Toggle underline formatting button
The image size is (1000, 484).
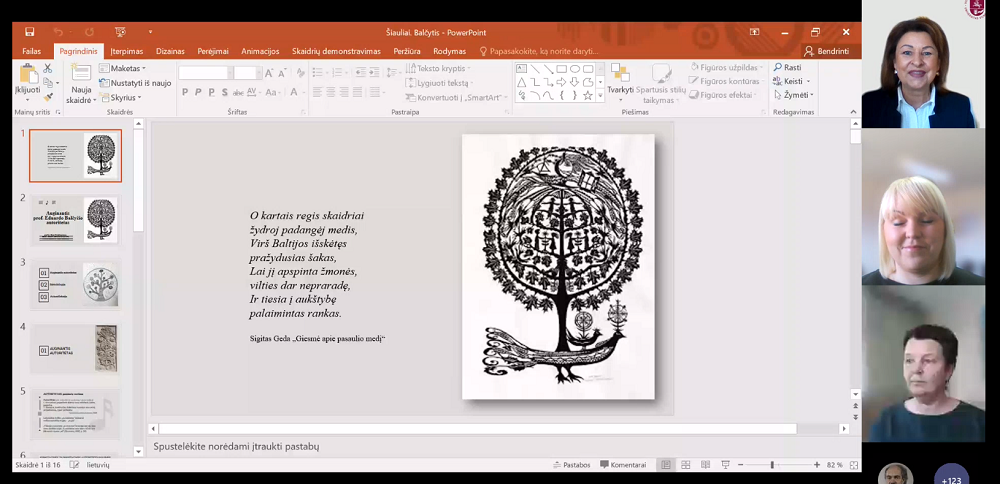(211, 92)
